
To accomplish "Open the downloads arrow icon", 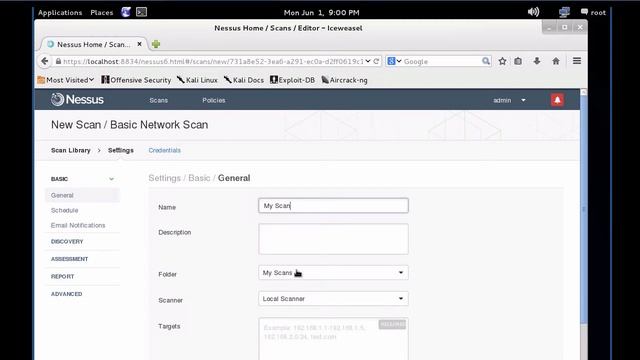I will [537, 61].
